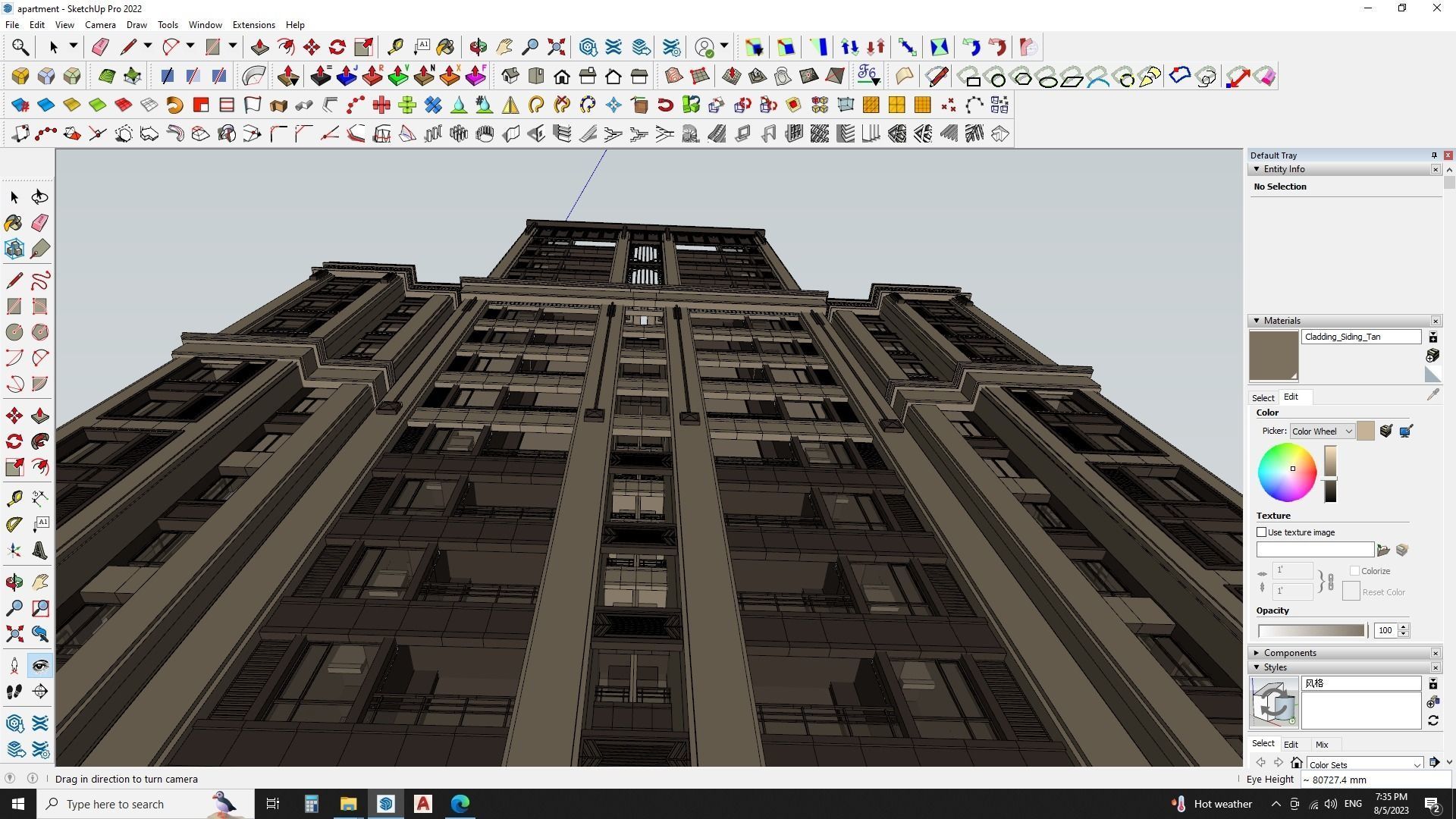Click the Update Style refresh icon
The height and width of the screenshot is (819, 1456).
pos(1433,721)
